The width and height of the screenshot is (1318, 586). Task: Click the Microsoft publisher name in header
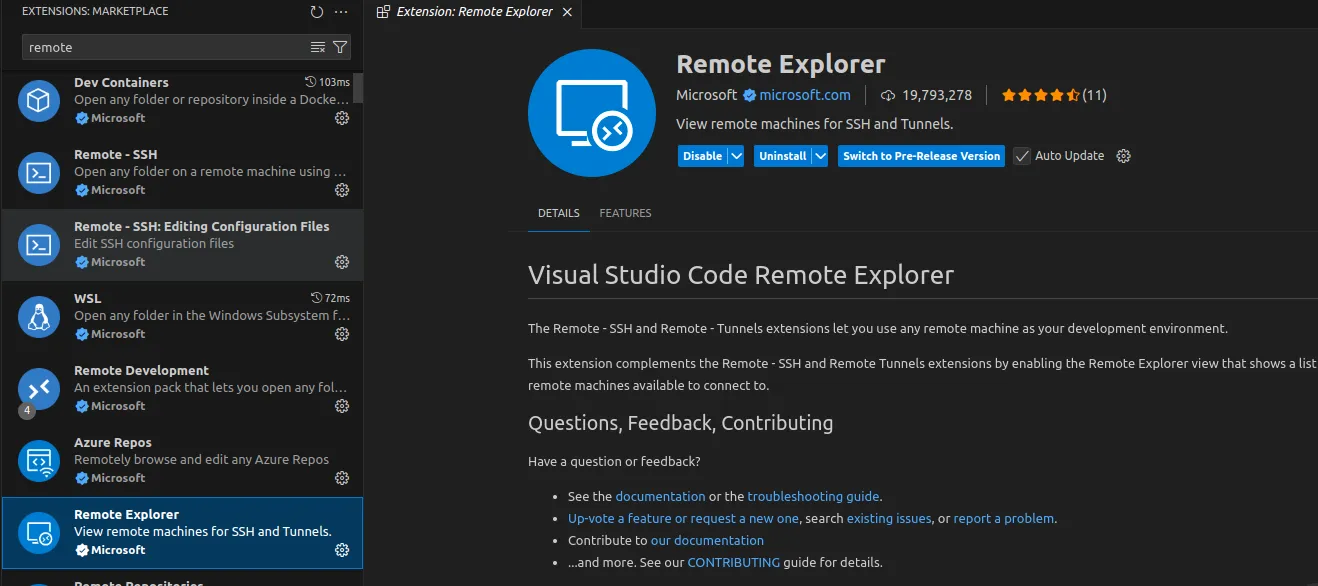coord(706,96)
